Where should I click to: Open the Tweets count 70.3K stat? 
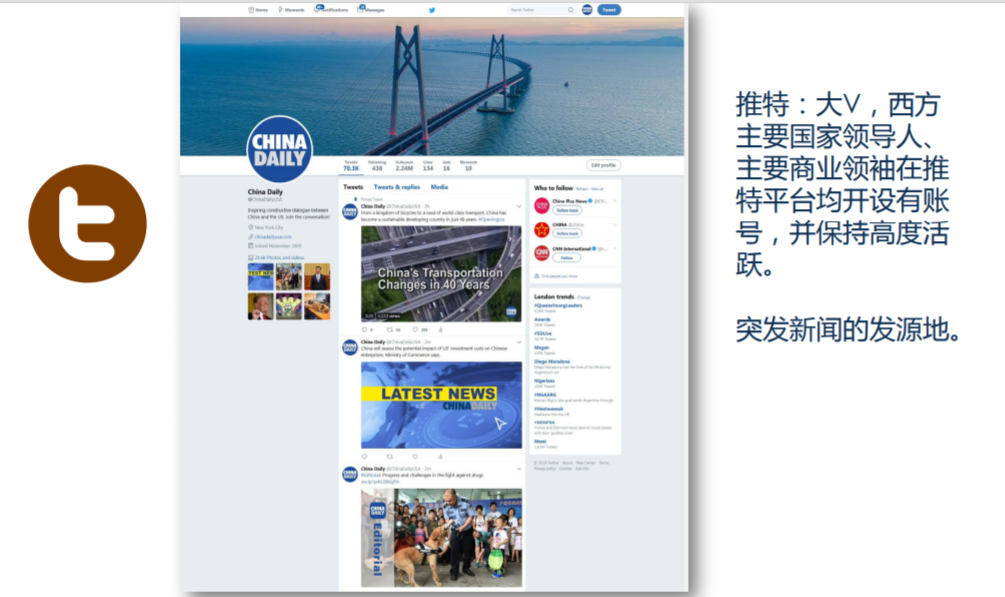point(351,165)
